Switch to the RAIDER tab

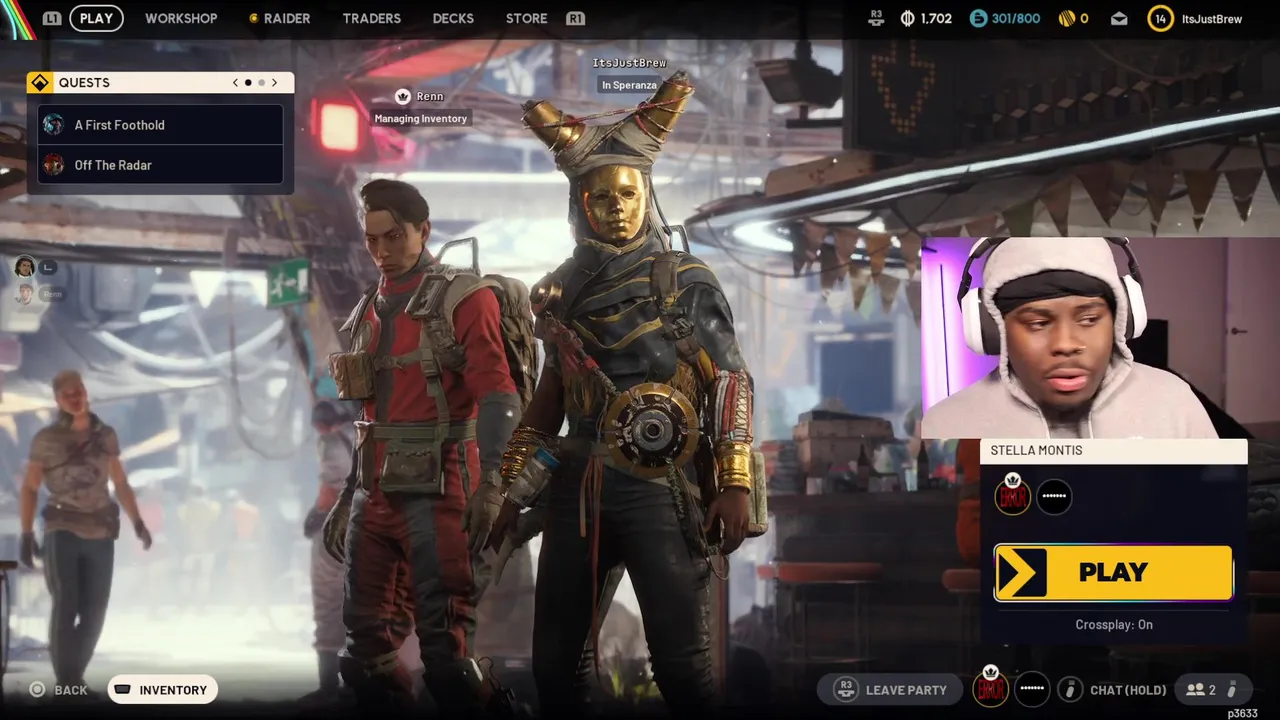(x=279, y=18)
